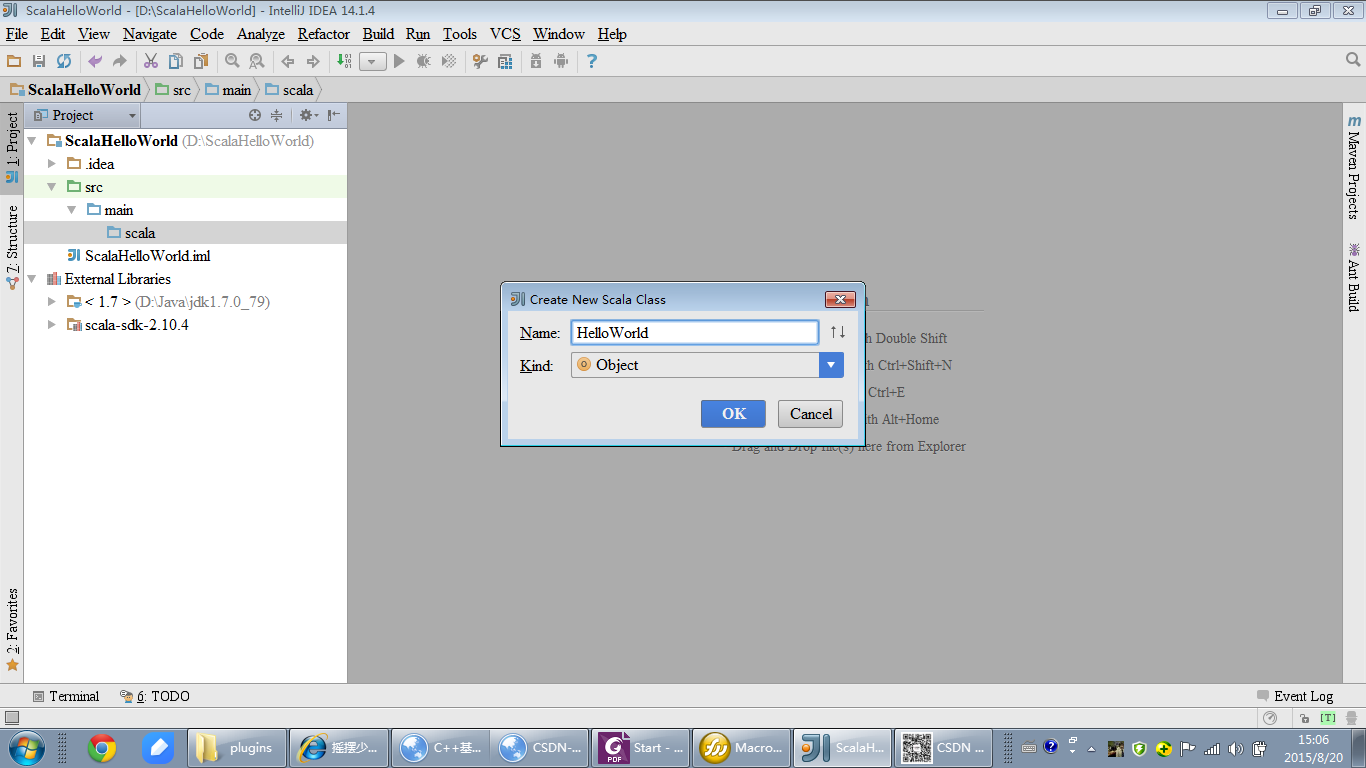Click the toolbar search magnifier at right
1366x768 pixels.
1353,60
